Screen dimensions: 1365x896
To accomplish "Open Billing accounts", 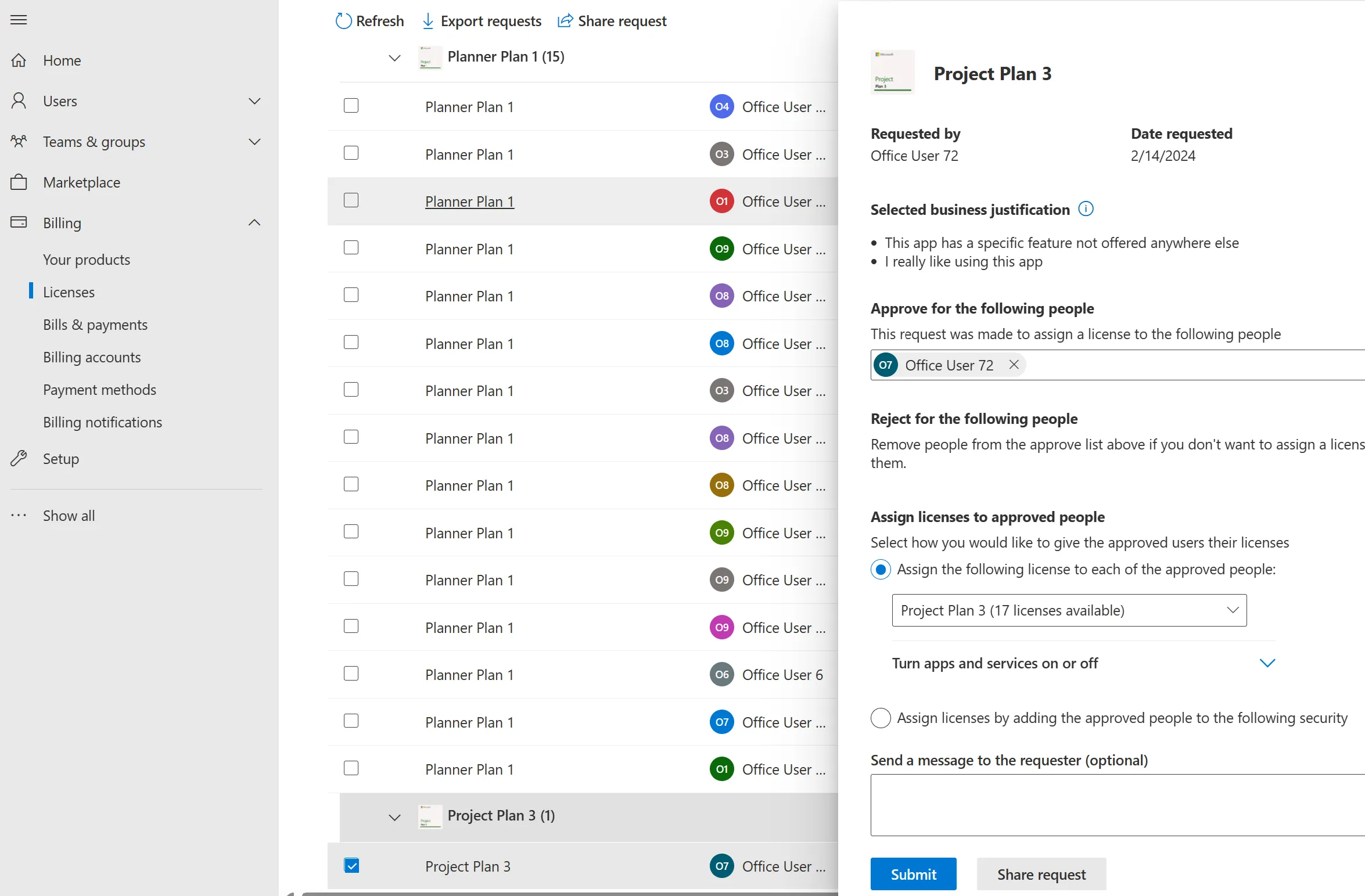I will [x=92, y=357].
